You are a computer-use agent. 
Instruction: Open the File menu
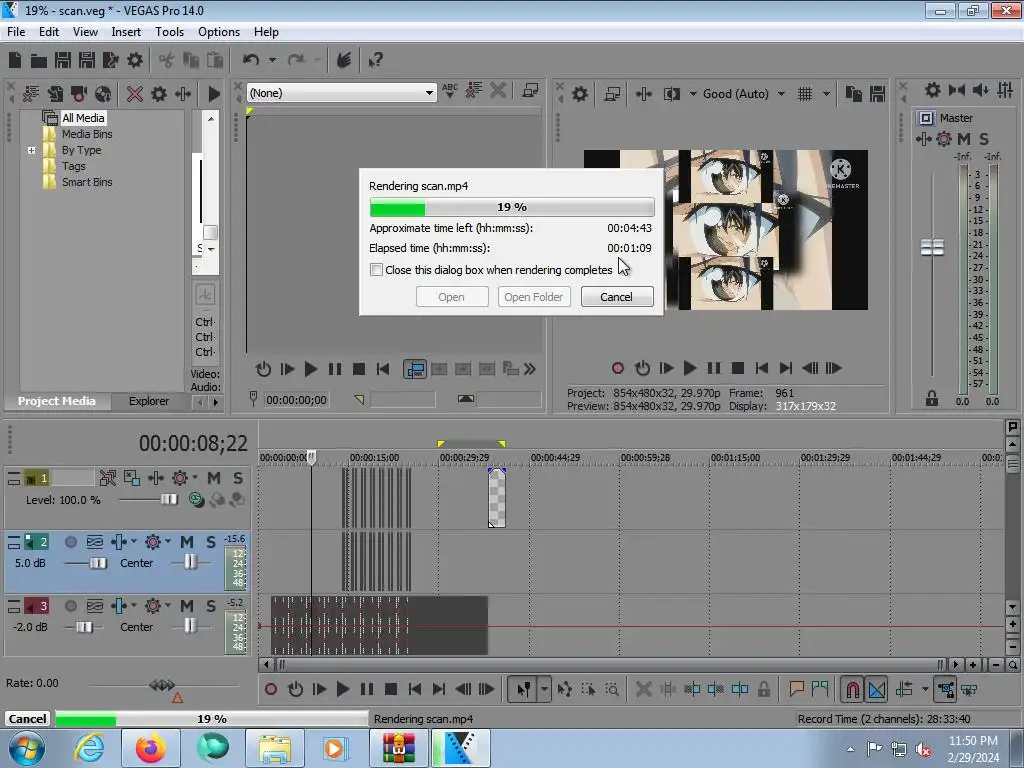16,31
